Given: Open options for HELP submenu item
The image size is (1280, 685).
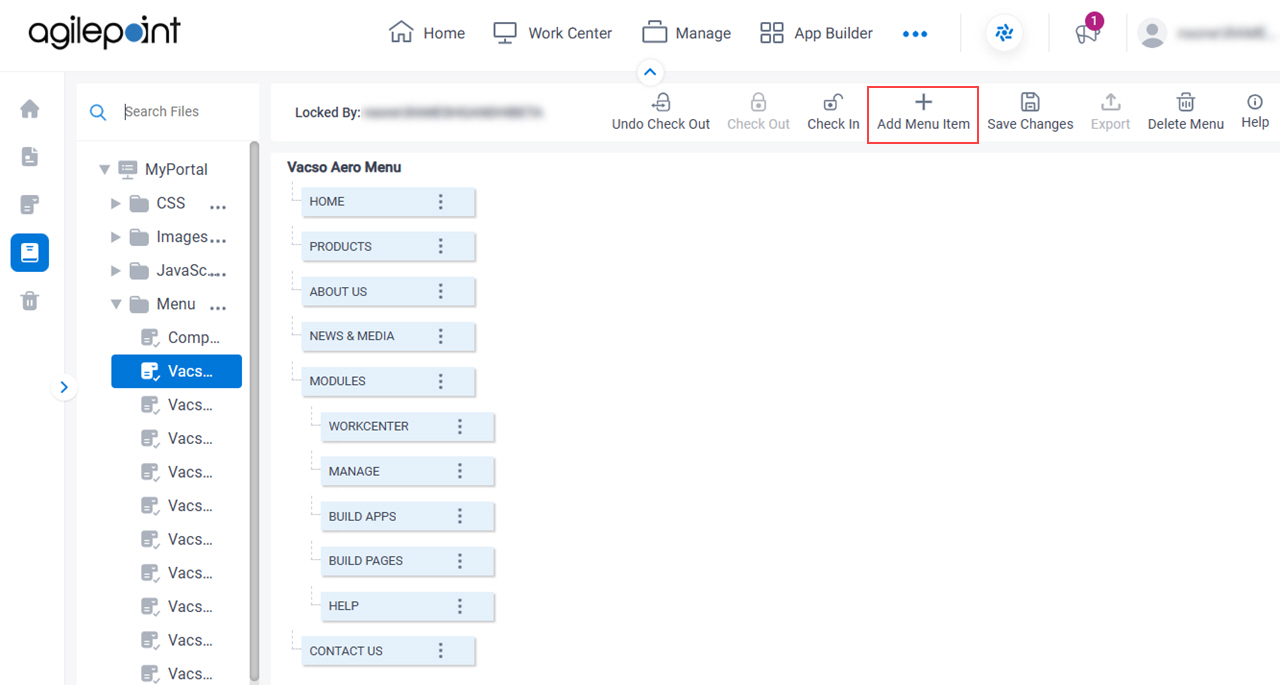Looking at the screenshot, I should tap(460, 605).
